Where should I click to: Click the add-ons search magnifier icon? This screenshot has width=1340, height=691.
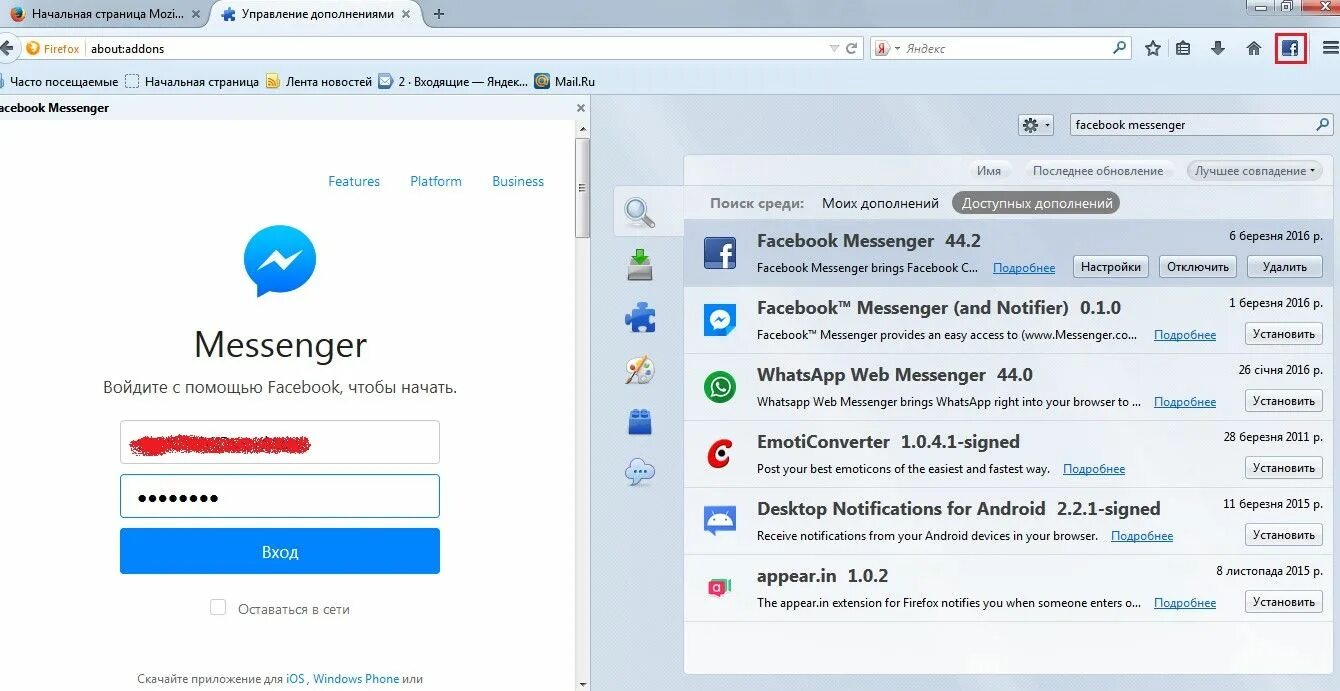tap(1322, 125)
